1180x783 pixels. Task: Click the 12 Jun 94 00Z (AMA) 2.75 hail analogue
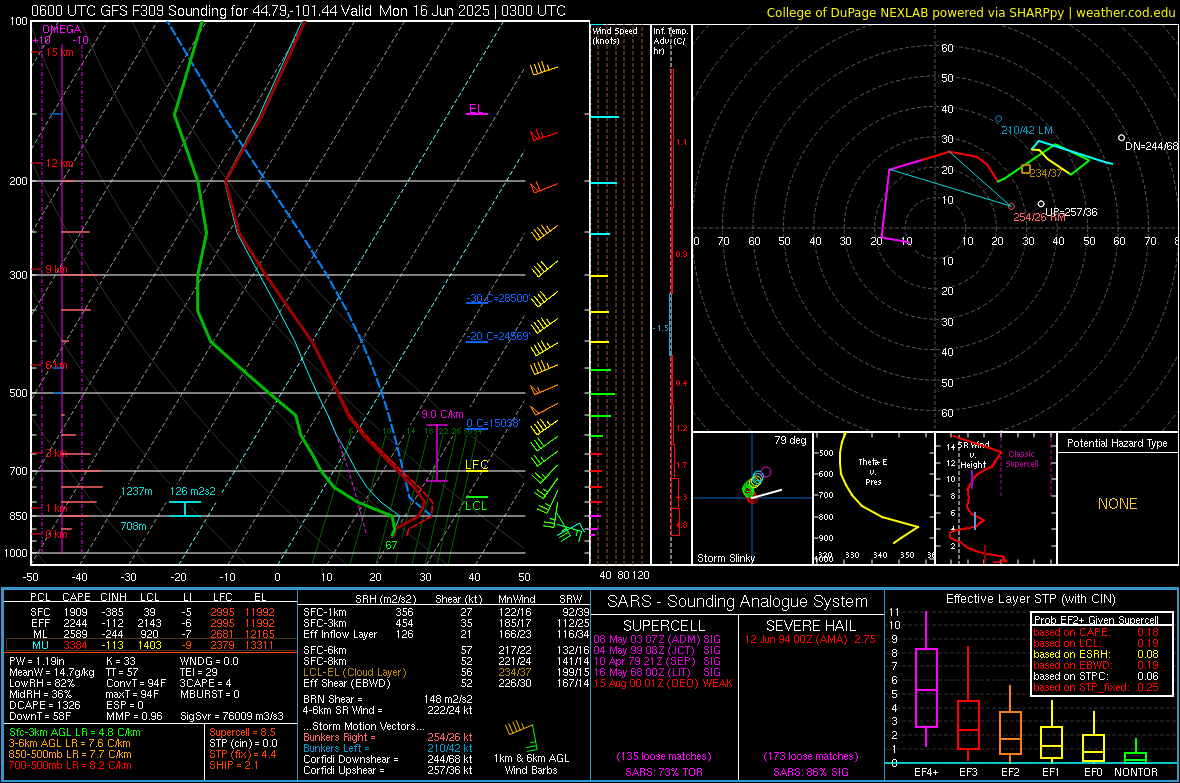(810, 639)
